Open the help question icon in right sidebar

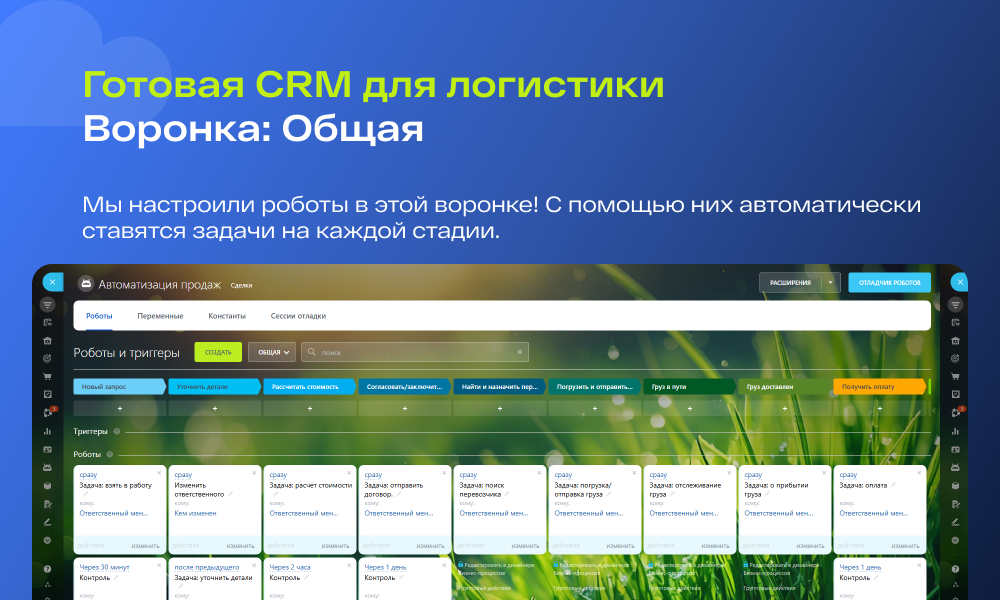955,569
